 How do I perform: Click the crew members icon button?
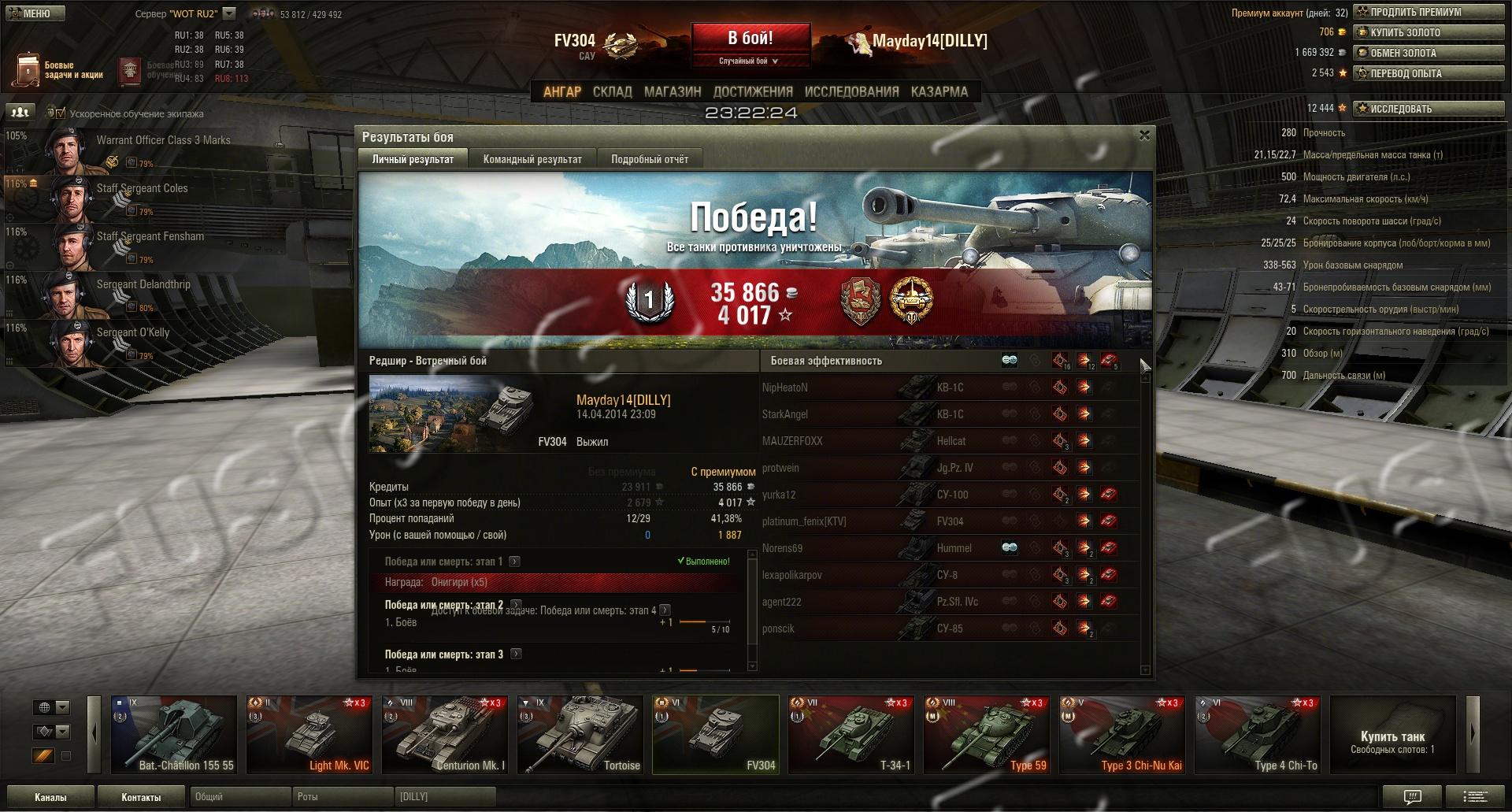tap(20, 113)
